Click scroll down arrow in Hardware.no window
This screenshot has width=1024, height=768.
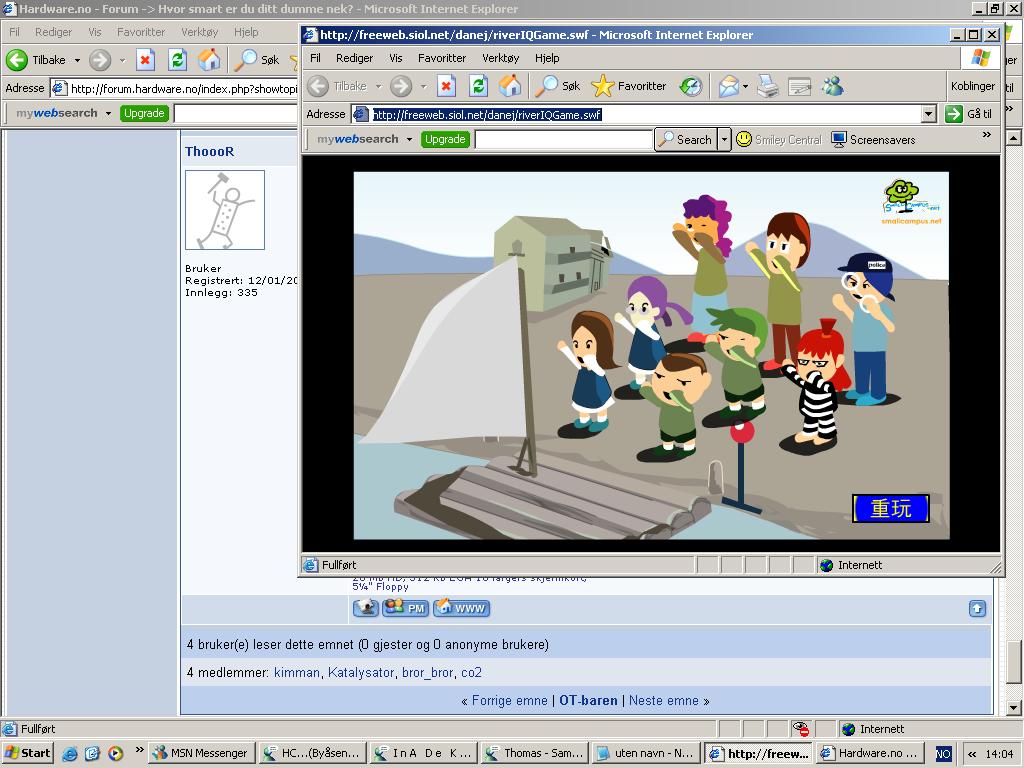(x=1014, y=708)
